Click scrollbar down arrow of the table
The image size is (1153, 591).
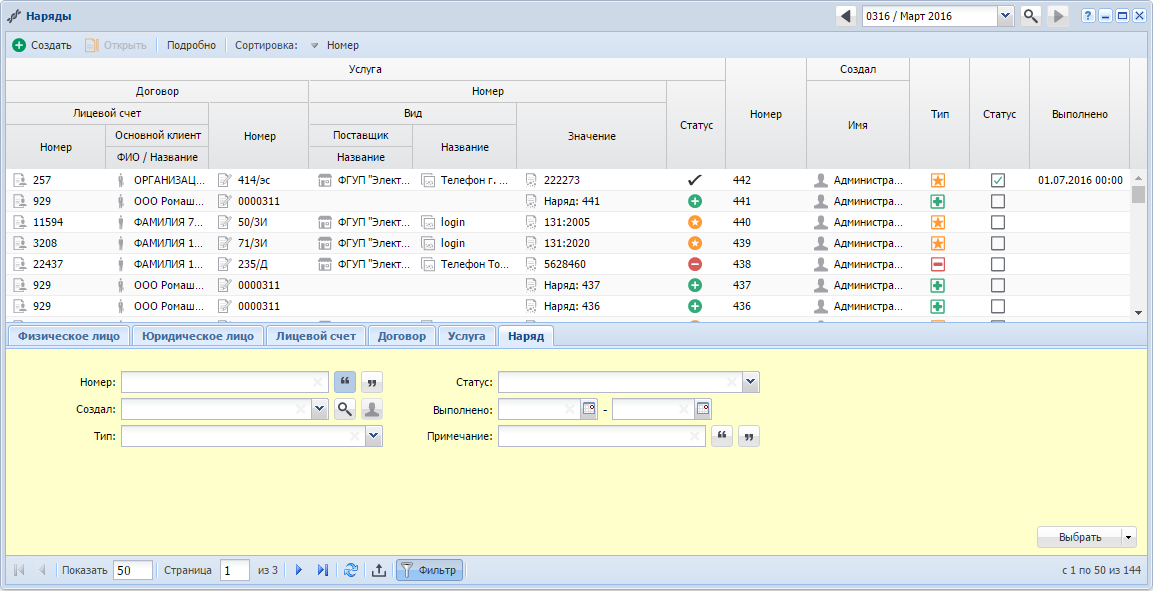(1138, 312)
